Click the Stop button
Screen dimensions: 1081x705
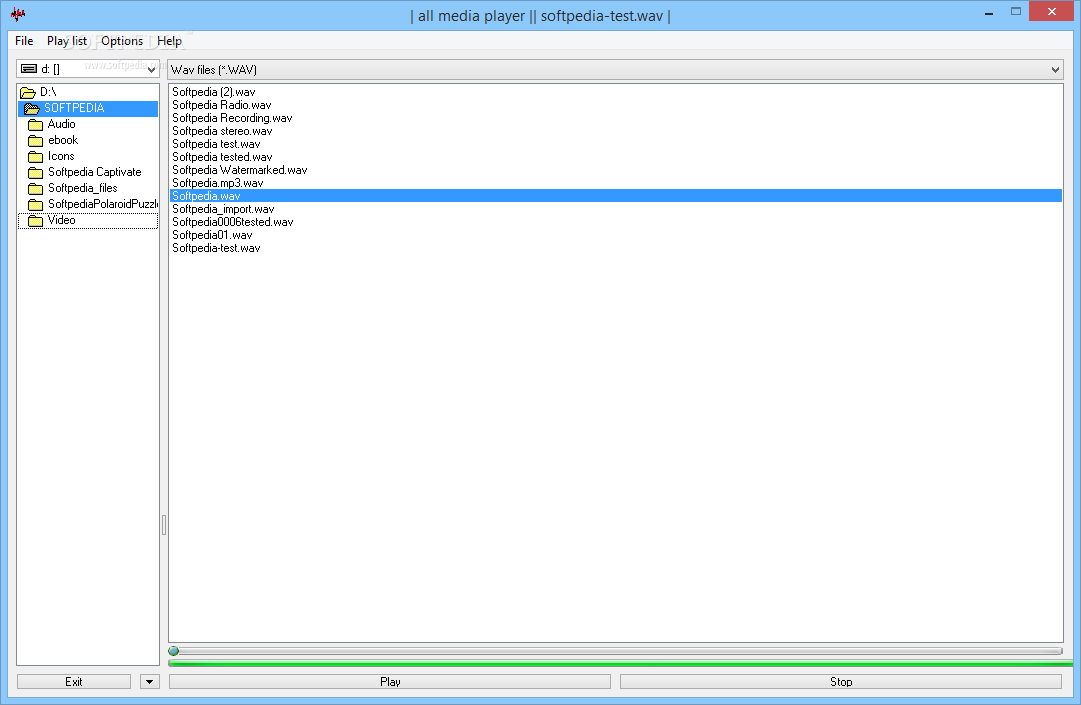[x=840, y=682]
